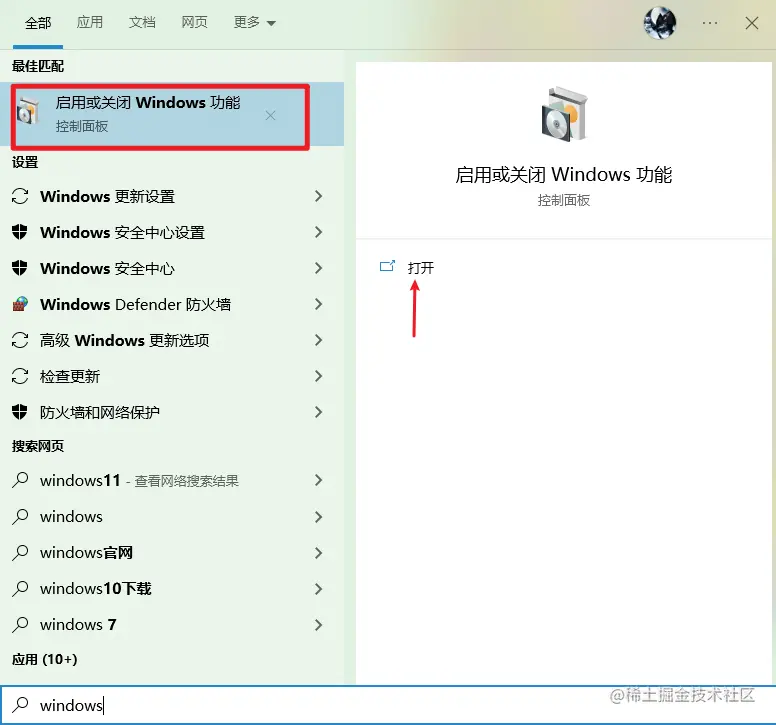The width and height of the screenshot is (776, 725).
Task: Expand arrow for Windows 安全中心
Action: (x=319, y=268)
